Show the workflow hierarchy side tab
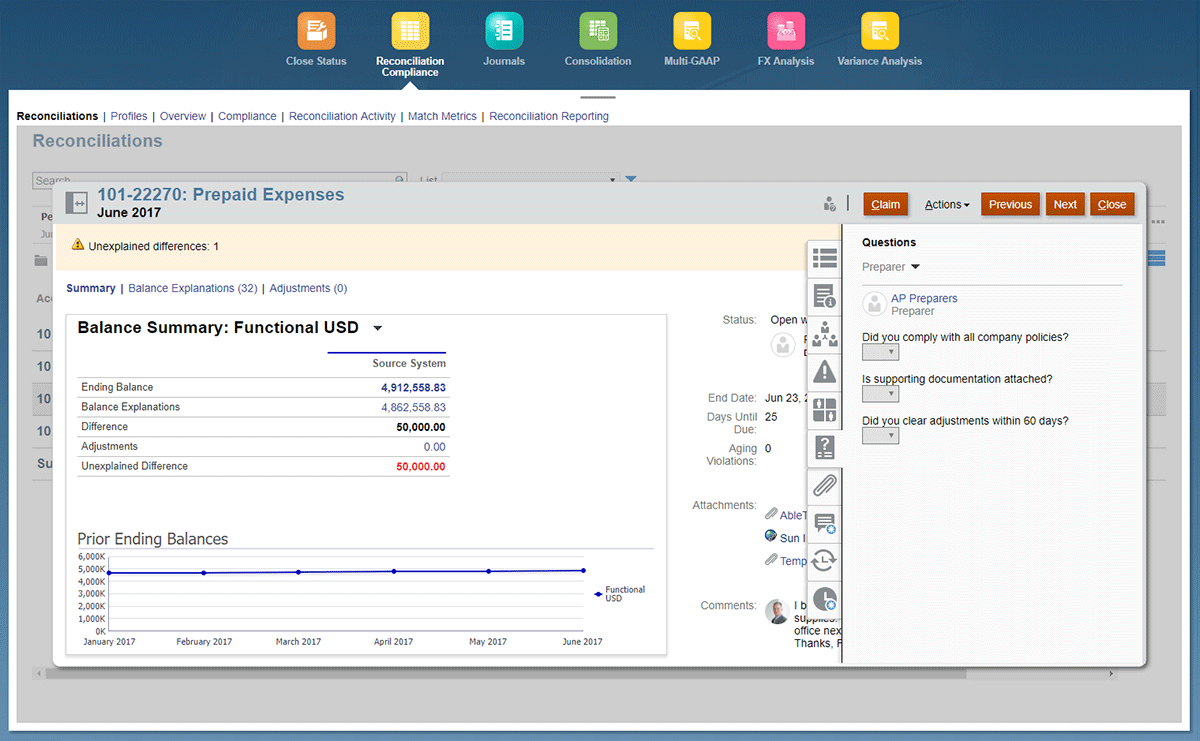This screenshot has width=1200, height=741. coord(824,334)
